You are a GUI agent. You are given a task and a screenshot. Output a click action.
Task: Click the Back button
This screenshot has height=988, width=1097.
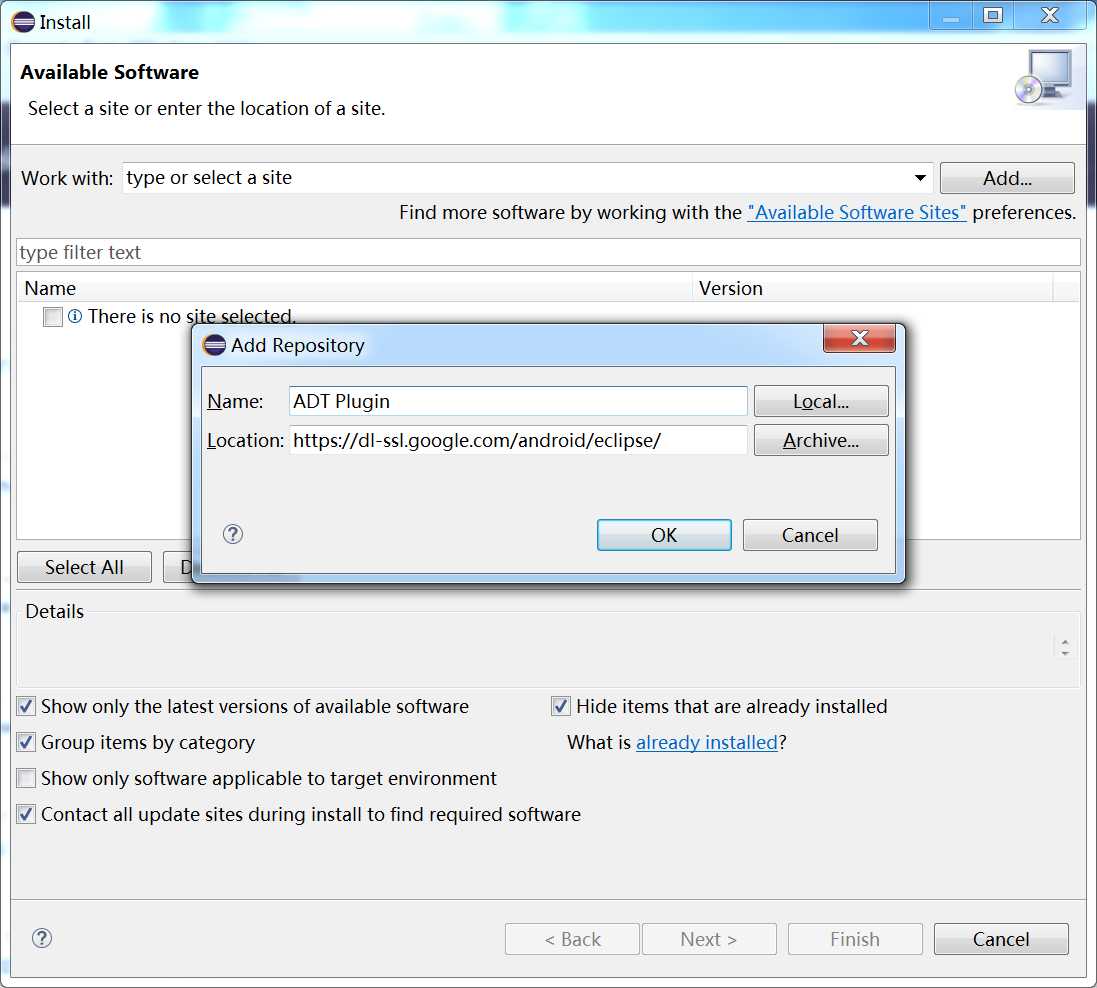pos(572,939)
